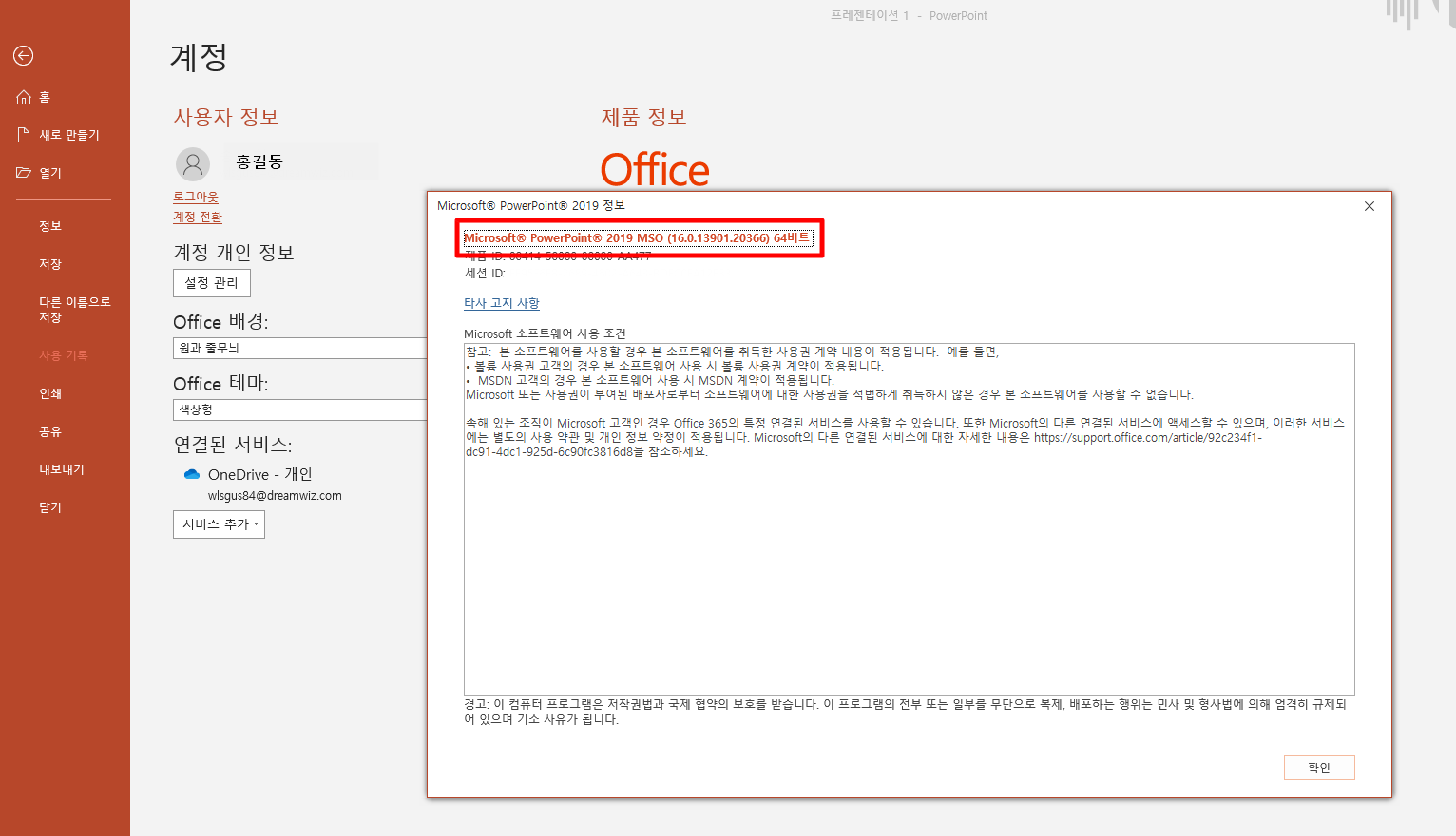This screenshot has width=1456, height=836.
Task: Click inside the license terms text box
Action: pyautogui.click(x=910, y=520)
